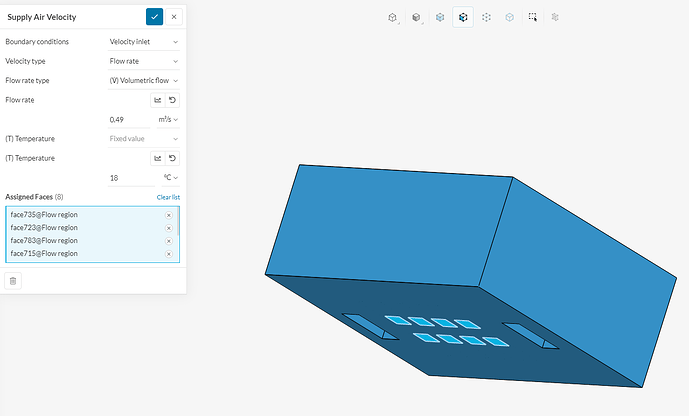Image resolution: width=689 pixels, height=416 pixels.
Task: Expand the Velocity type dropdown
Action: click(144, 61)
